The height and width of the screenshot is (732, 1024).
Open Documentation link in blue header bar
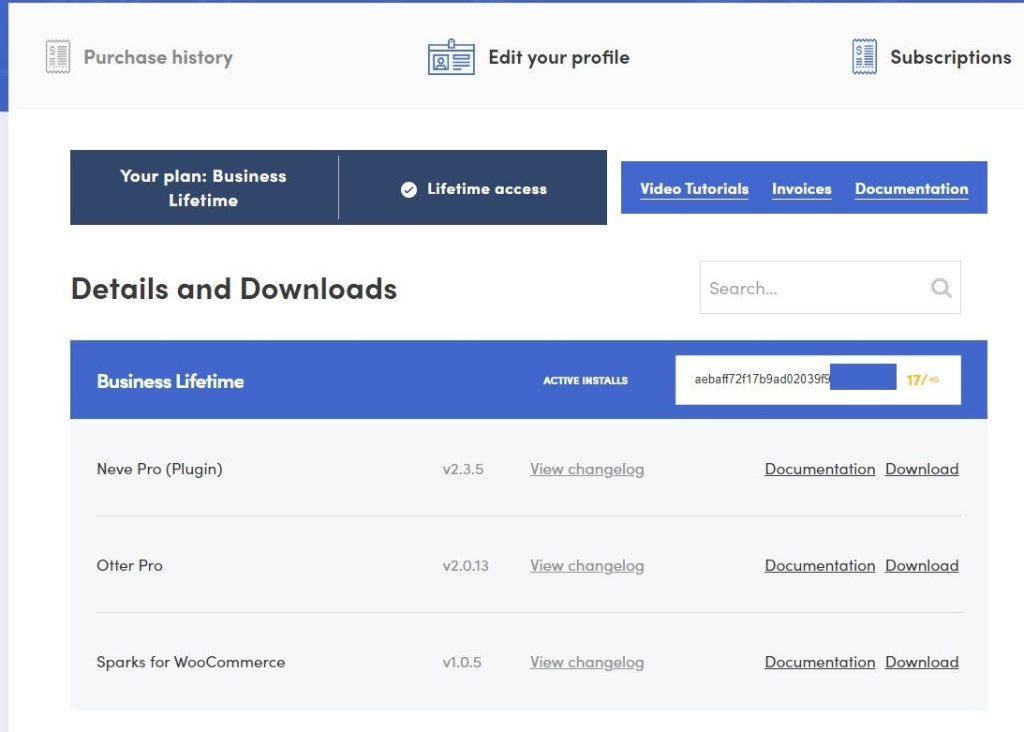[x=911, y=188]
